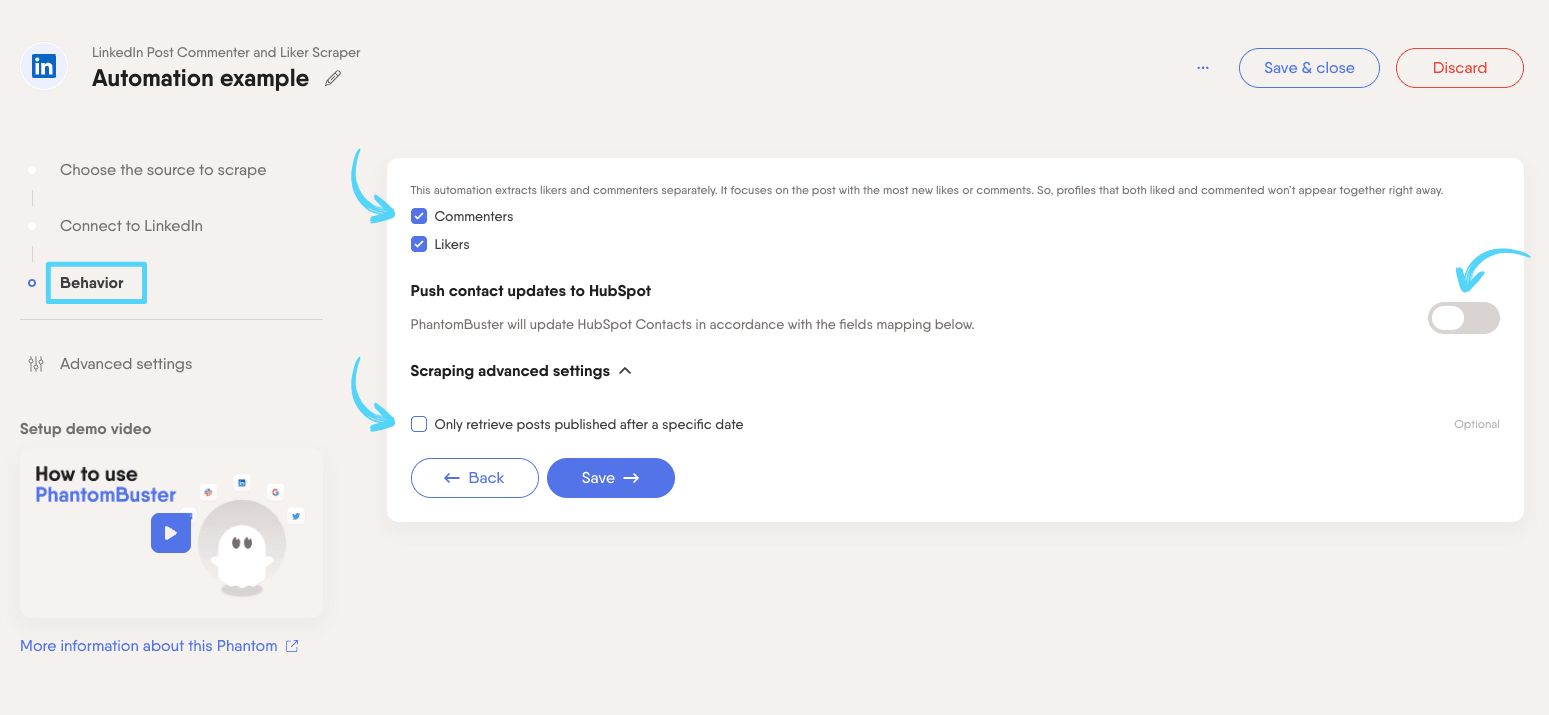Click the external link icon beside More information
Image resolution: width=1549 pixels, height=715 pixels.
[292, 646]
